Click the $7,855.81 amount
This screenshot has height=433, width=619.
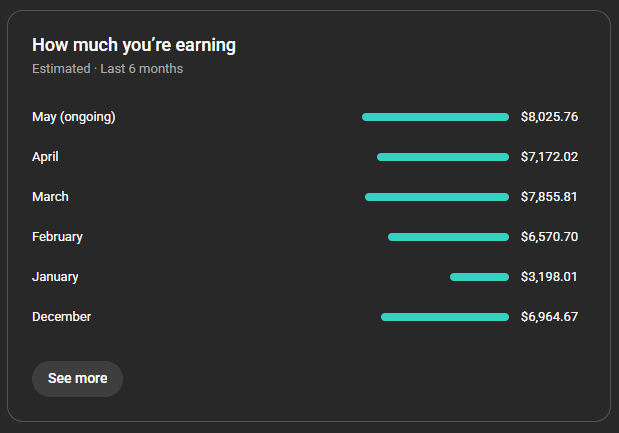(549, 197)
